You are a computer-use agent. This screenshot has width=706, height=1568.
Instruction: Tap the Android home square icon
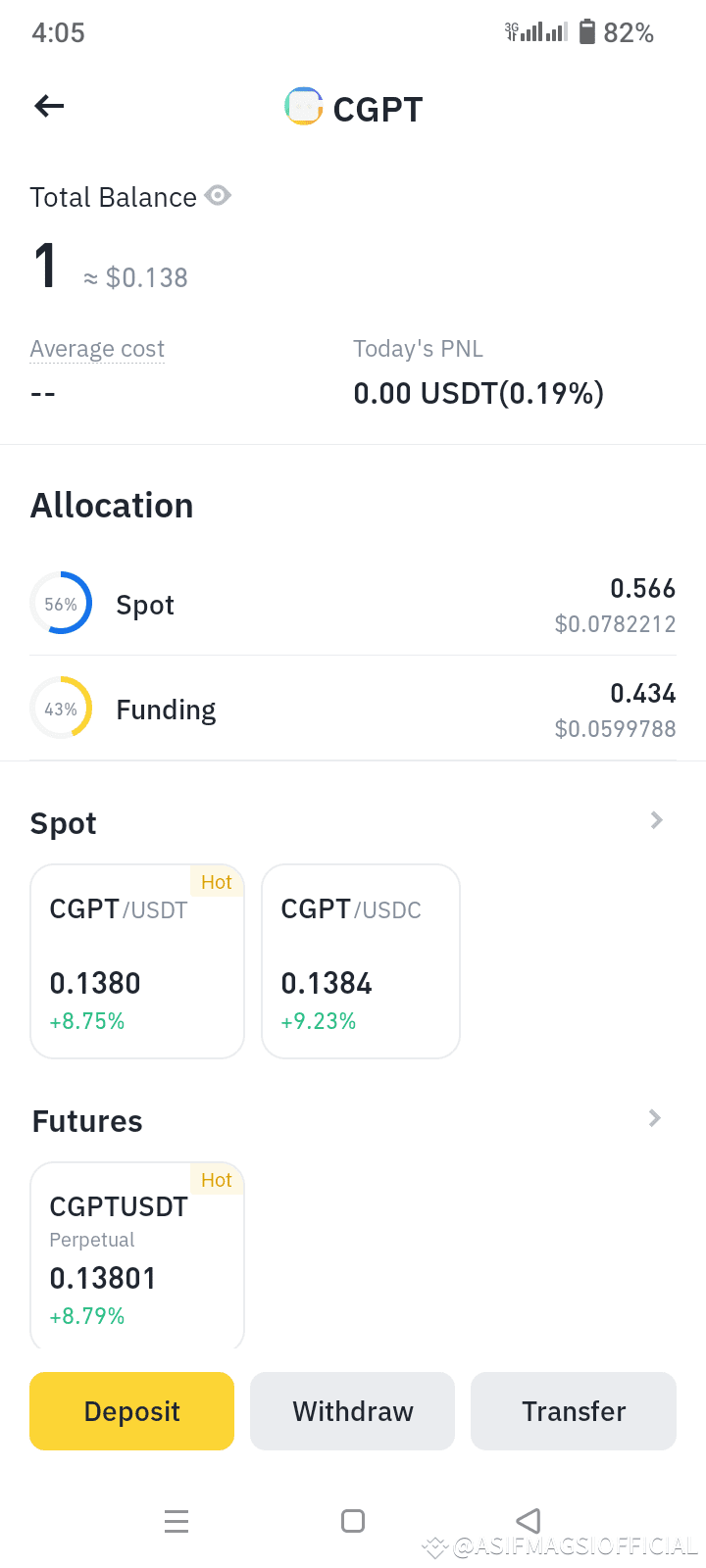353,1521
